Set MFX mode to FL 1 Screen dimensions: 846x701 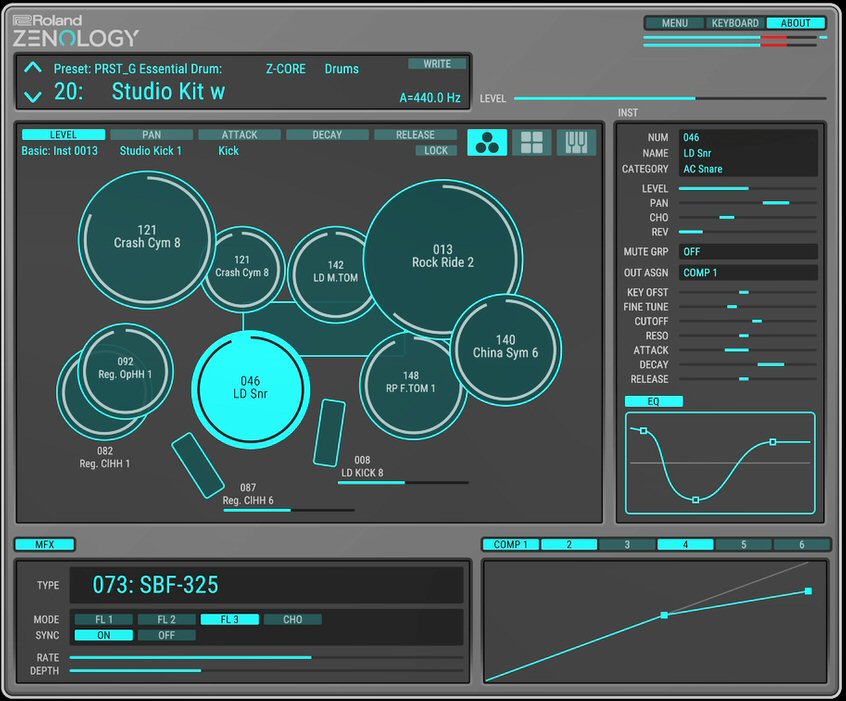pyautogui.click(x=104, y=620)
